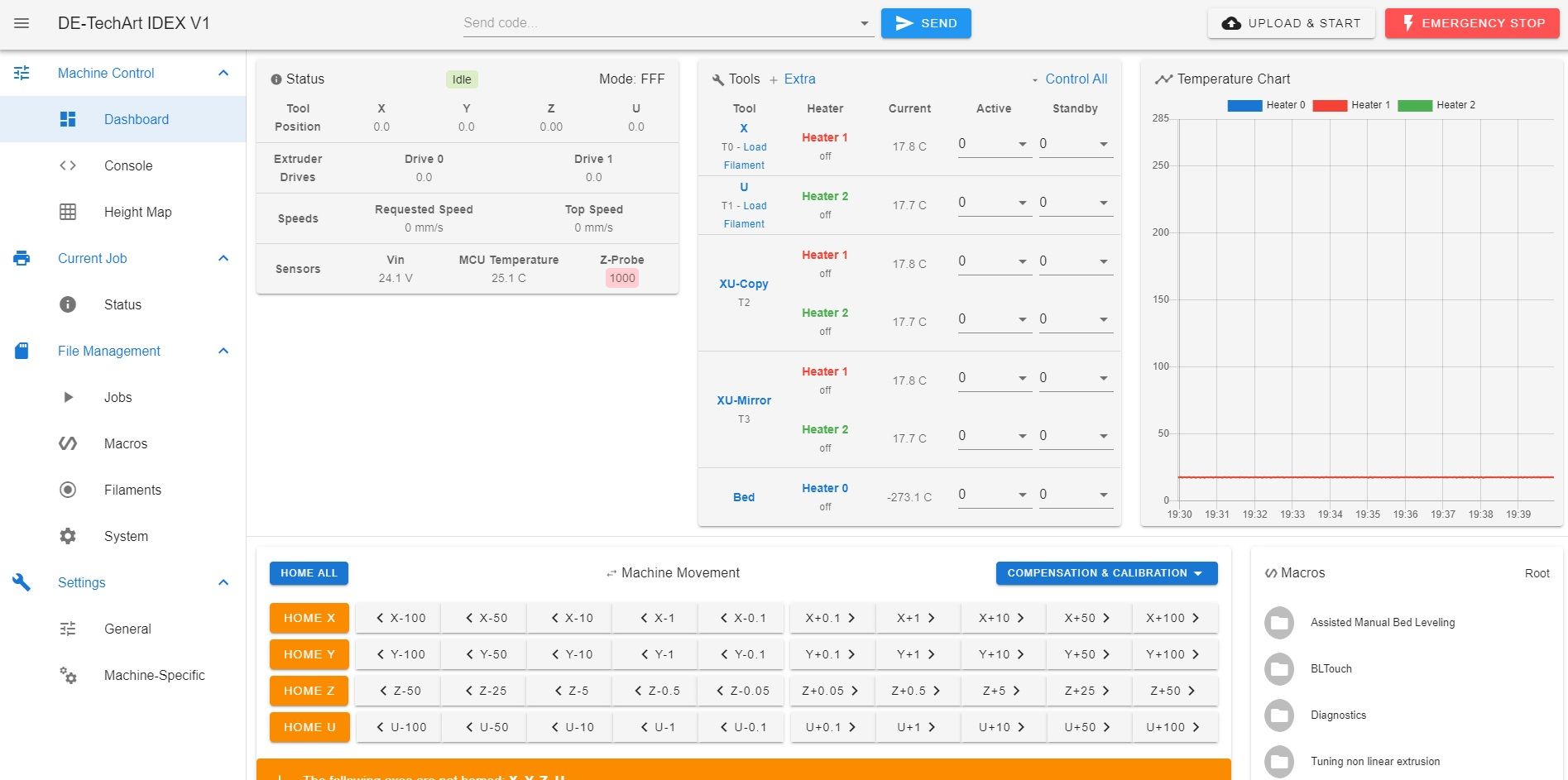Click the plus icon next to Extra
Image resolution: width=1568 pixels, height=780 pixels.
(774, 79)
